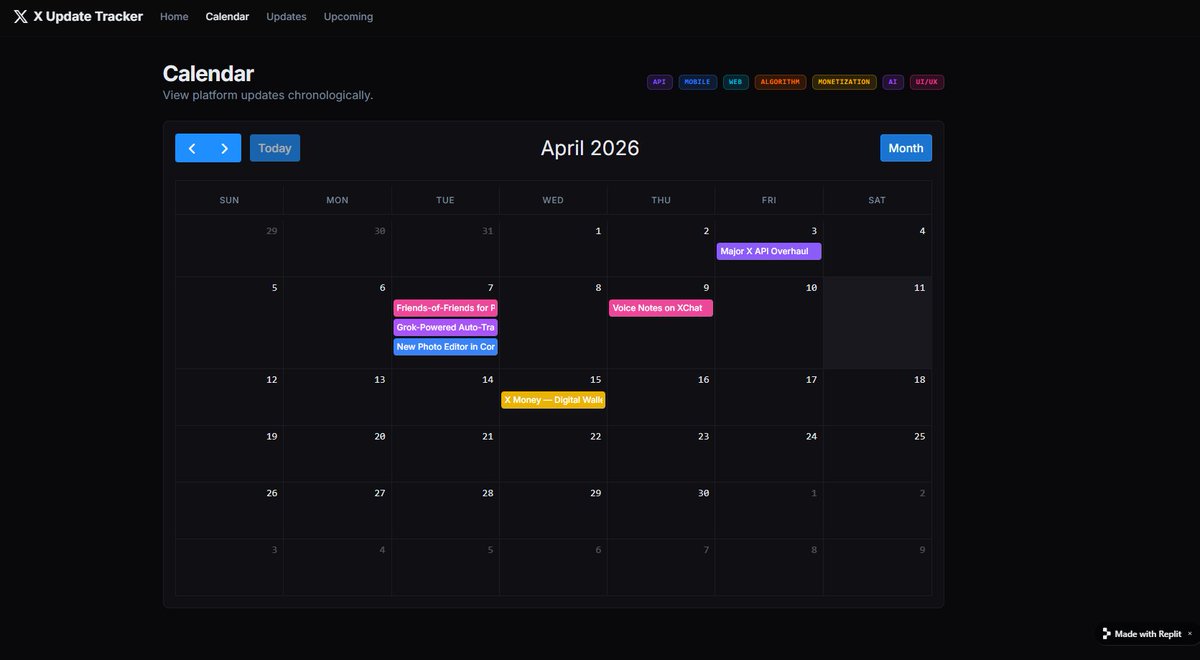Select day 10 under Friday

811,288
